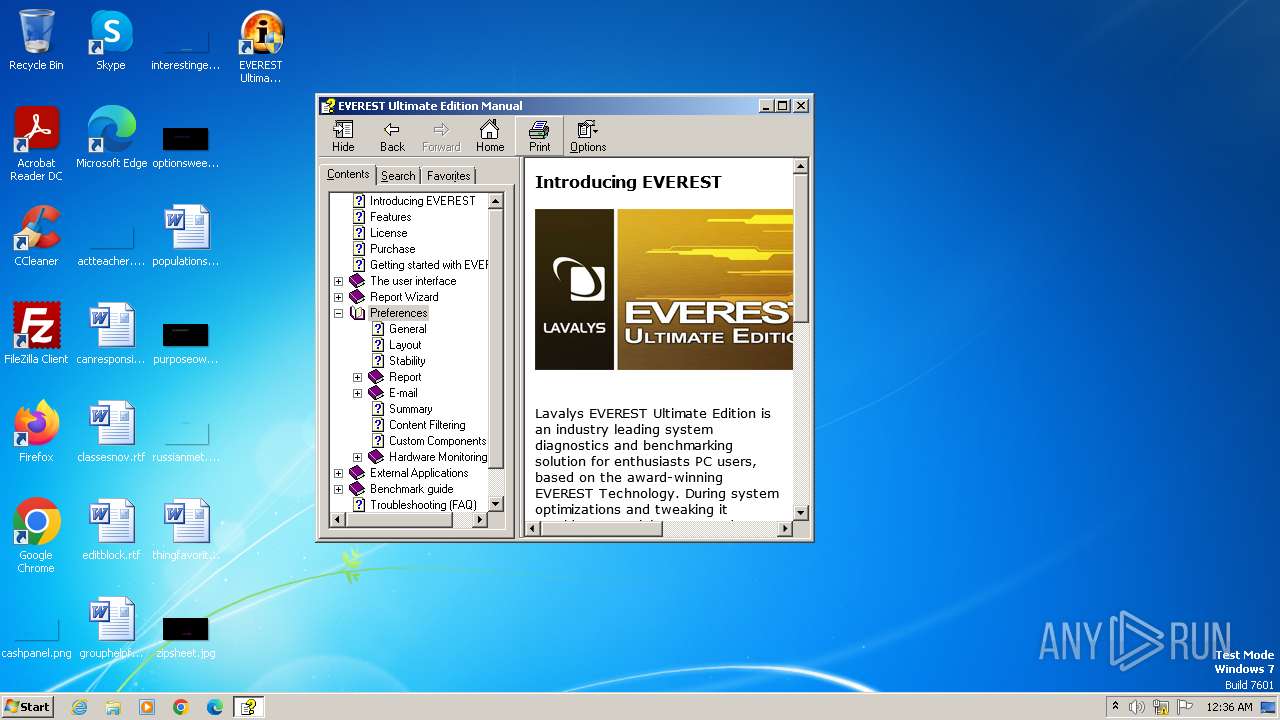The width and height of the screenshot is (1280, 720).
Task: Select the Firefox desktop icon
Action: [x=36, y=432]
